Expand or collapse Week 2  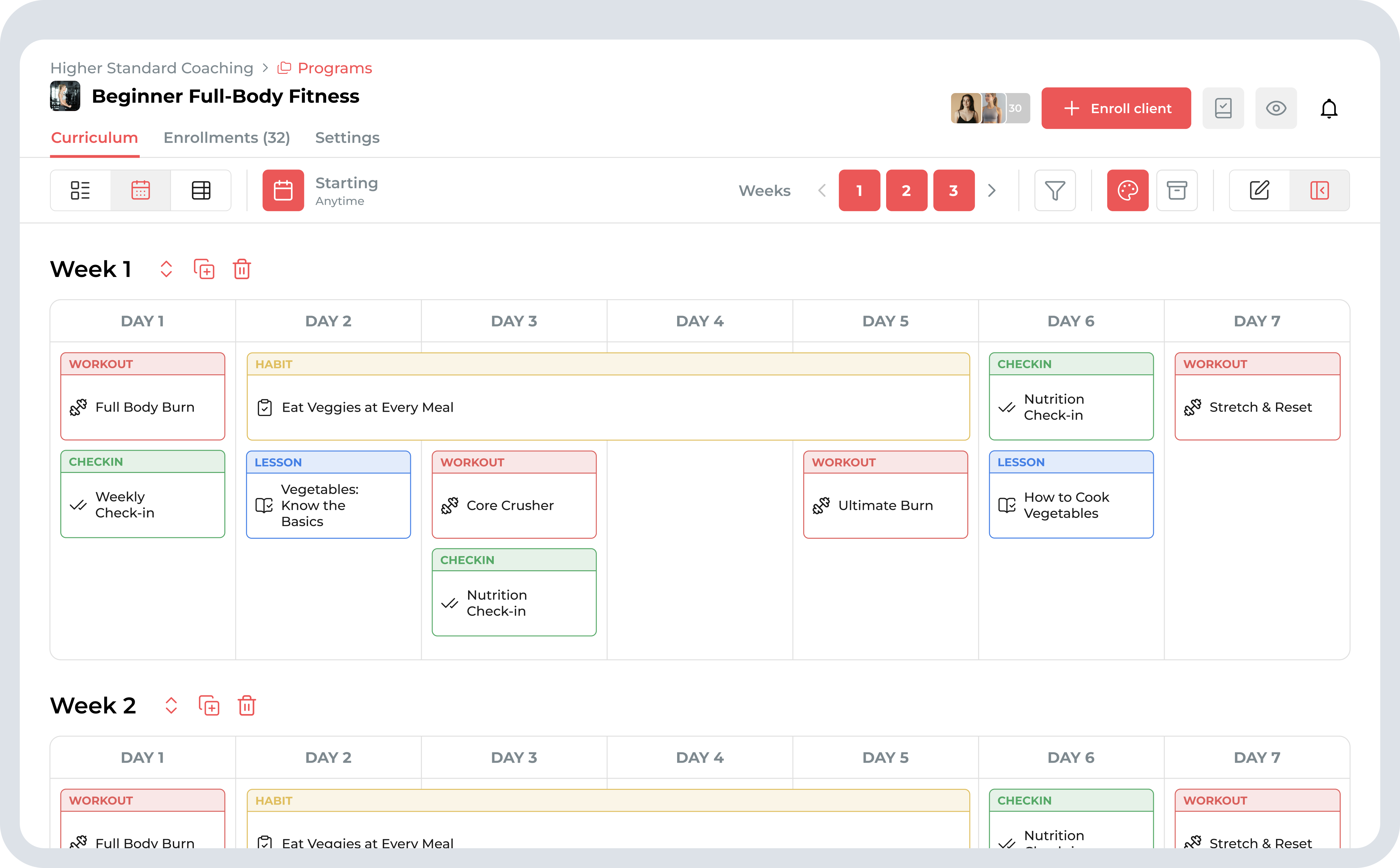(171, 705)
